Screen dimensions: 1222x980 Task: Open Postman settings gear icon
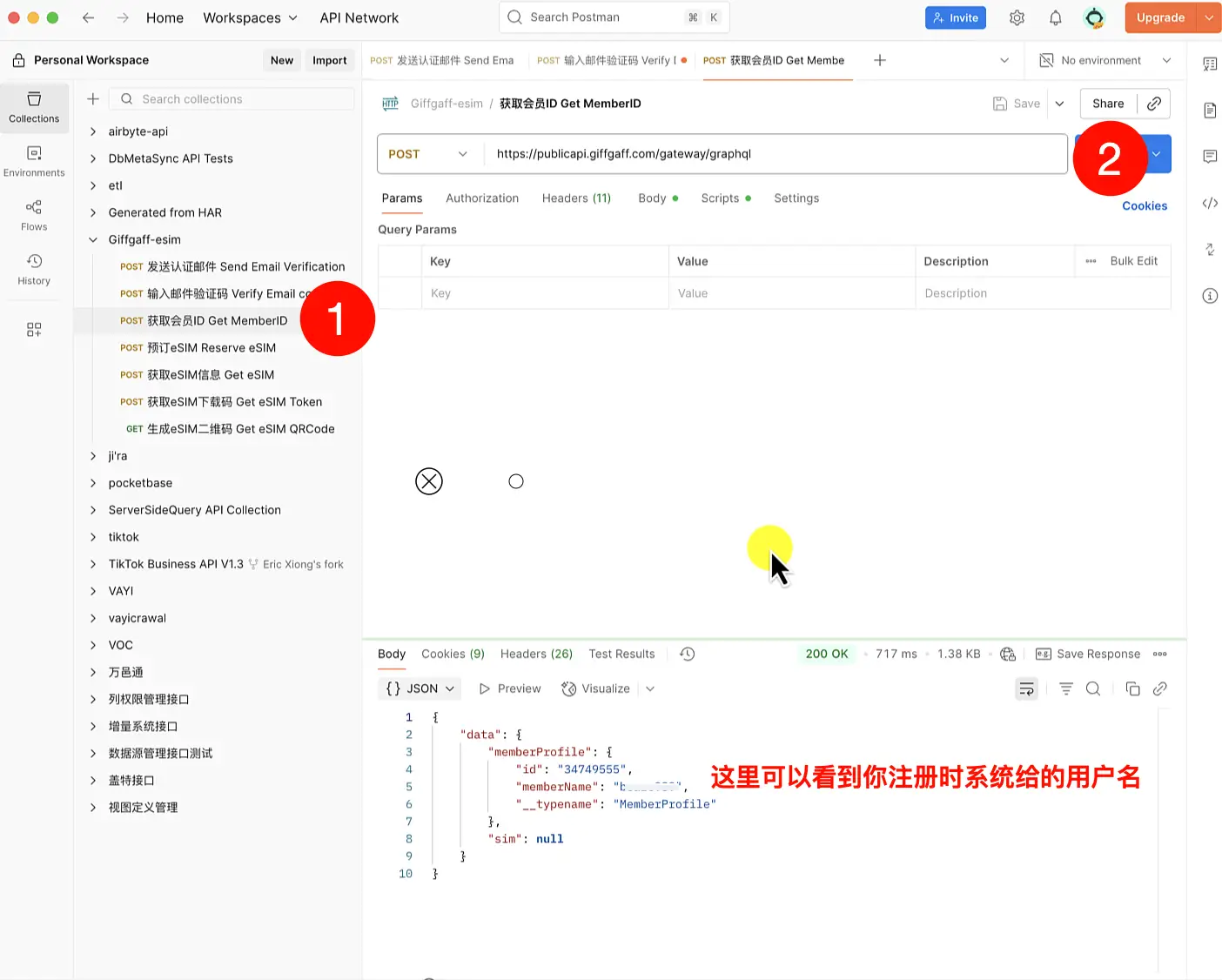(x=1017, y=17)
